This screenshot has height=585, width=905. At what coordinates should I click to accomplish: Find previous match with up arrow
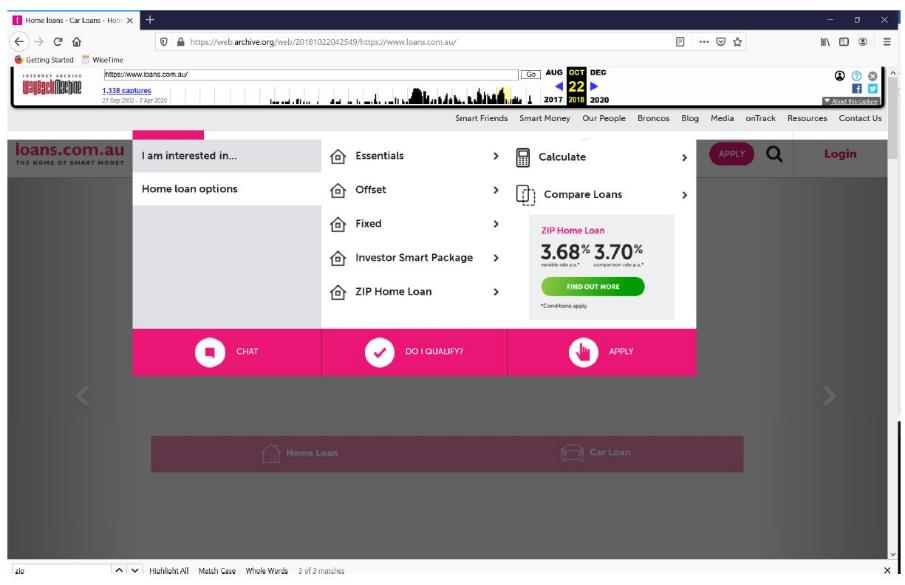click(x=119, y=570)
